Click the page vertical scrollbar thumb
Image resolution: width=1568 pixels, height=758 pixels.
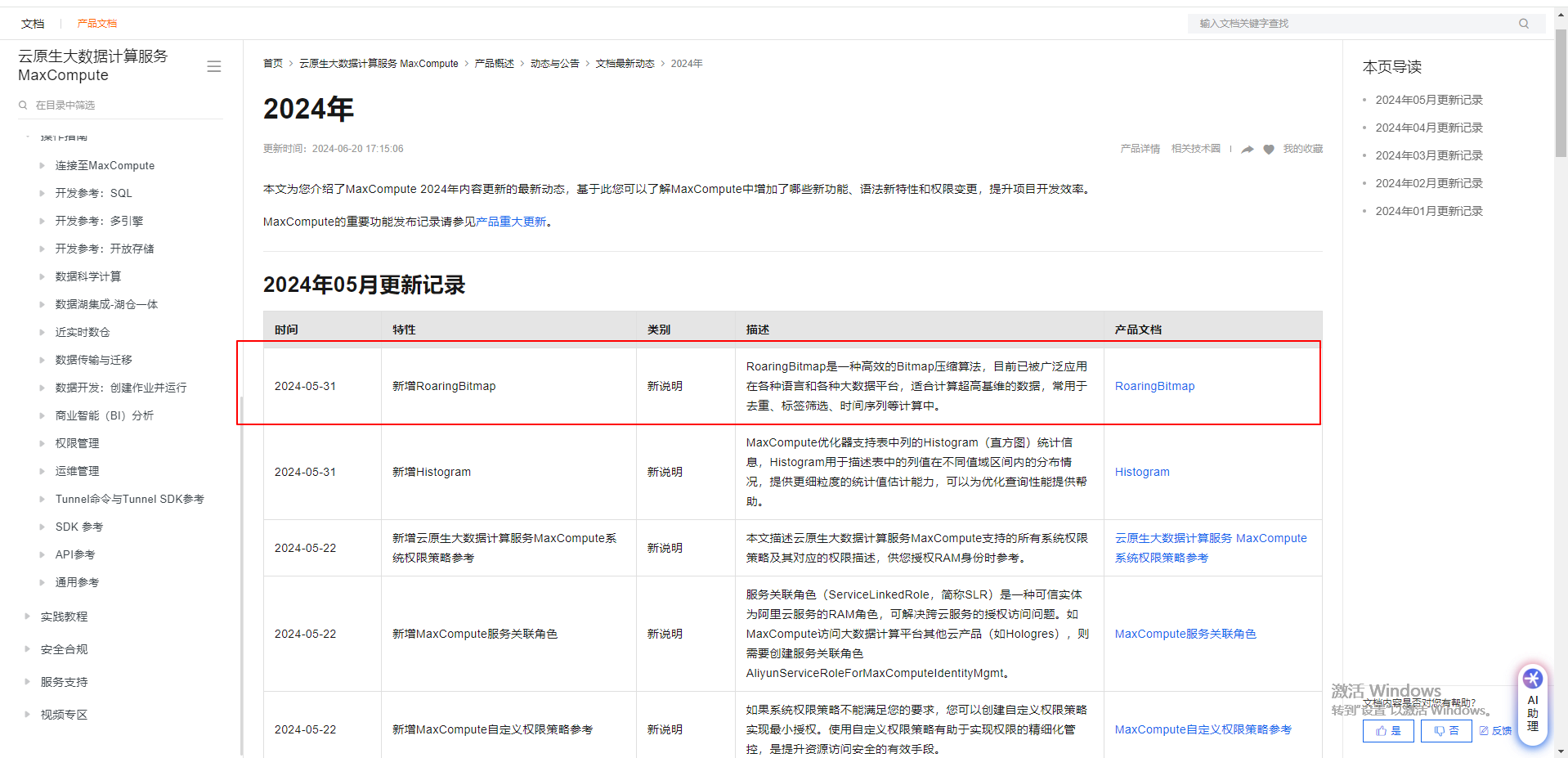[x=1561, y=94]
